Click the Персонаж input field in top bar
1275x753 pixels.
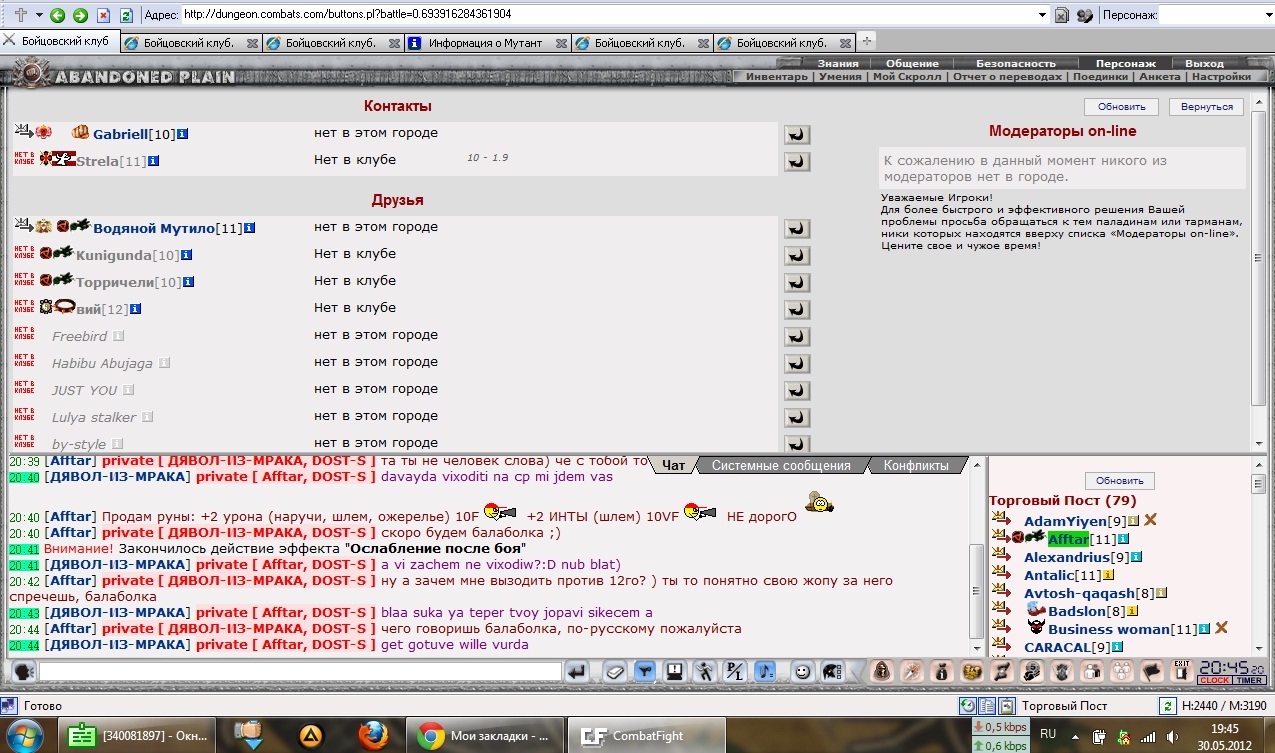[x=1213, y=15]
